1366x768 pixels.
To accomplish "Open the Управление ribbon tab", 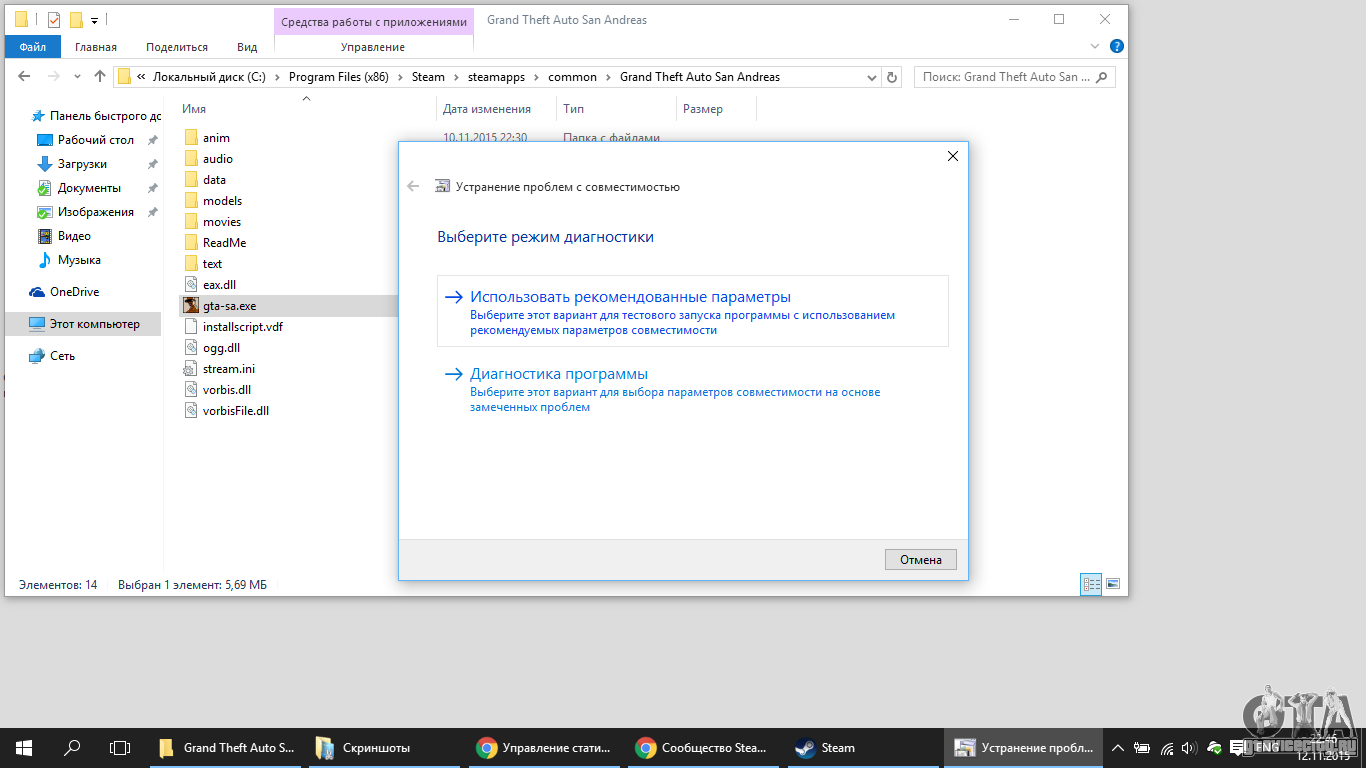I will click(x=373, y=47).
